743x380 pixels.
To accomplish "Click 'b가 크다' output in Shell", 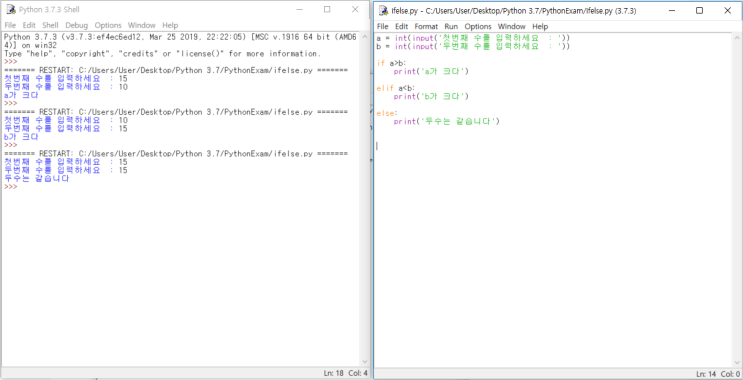I will pyautogui.click(x=21, y=137).
